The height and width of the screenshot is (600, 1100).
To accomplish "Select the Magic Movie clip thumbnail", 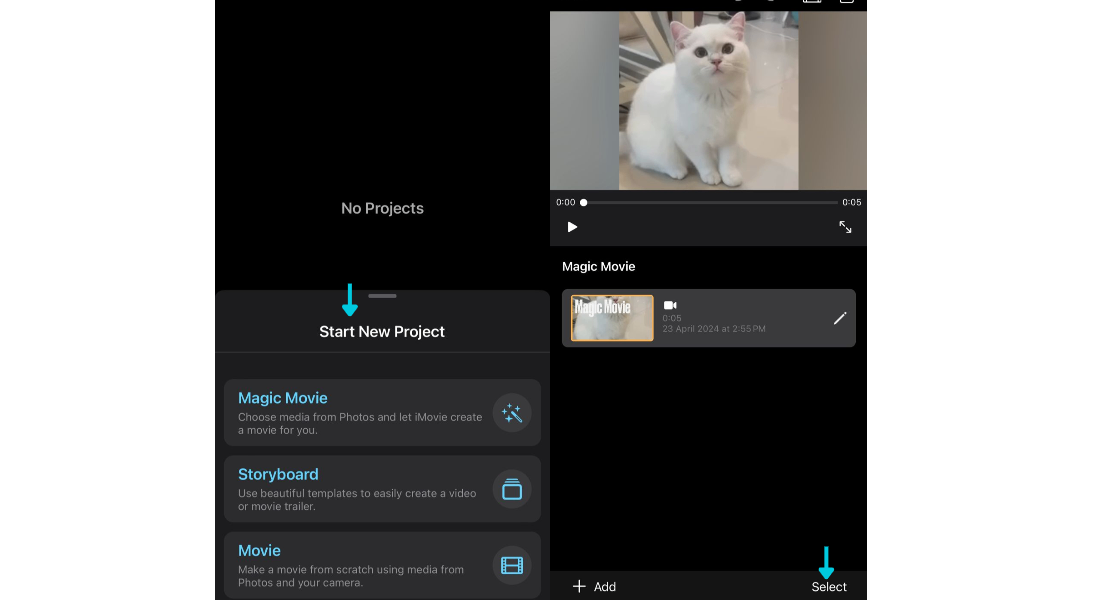I will (612, 318).
